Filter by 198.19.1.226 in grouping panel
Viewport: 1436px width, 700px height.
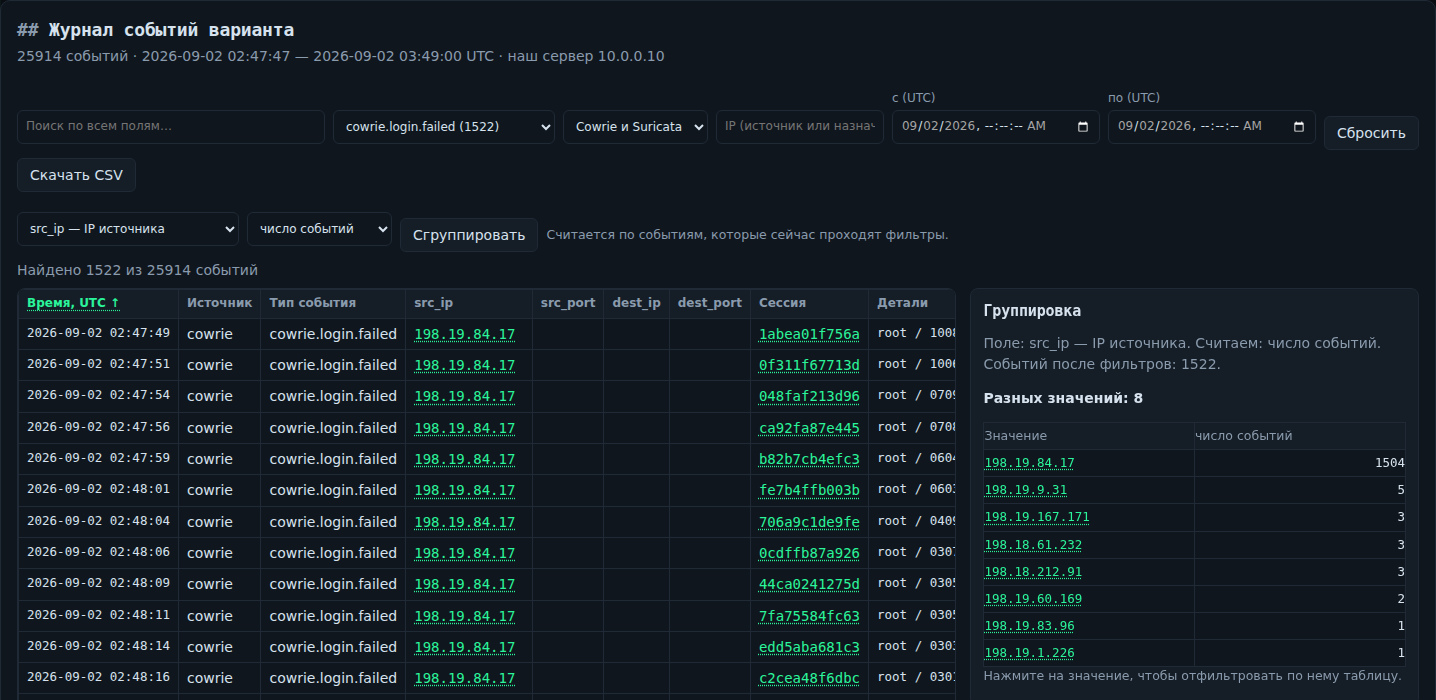coord(1030,653)
